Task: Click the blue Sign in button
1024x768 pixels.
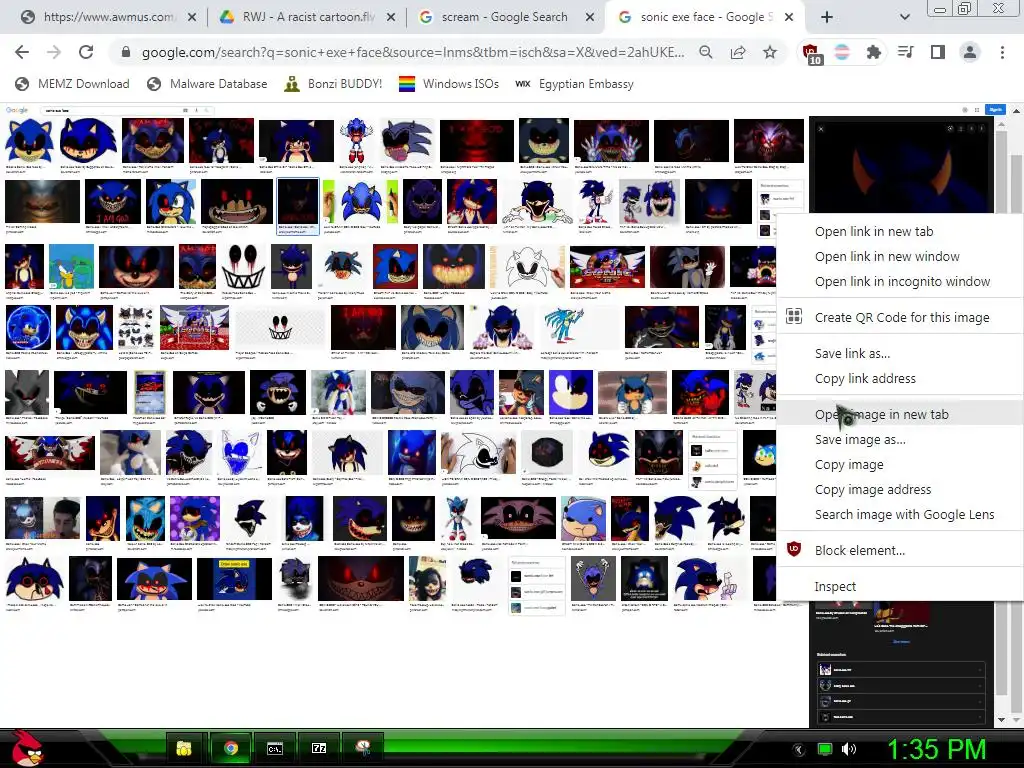Action: (x=995, y=110)
